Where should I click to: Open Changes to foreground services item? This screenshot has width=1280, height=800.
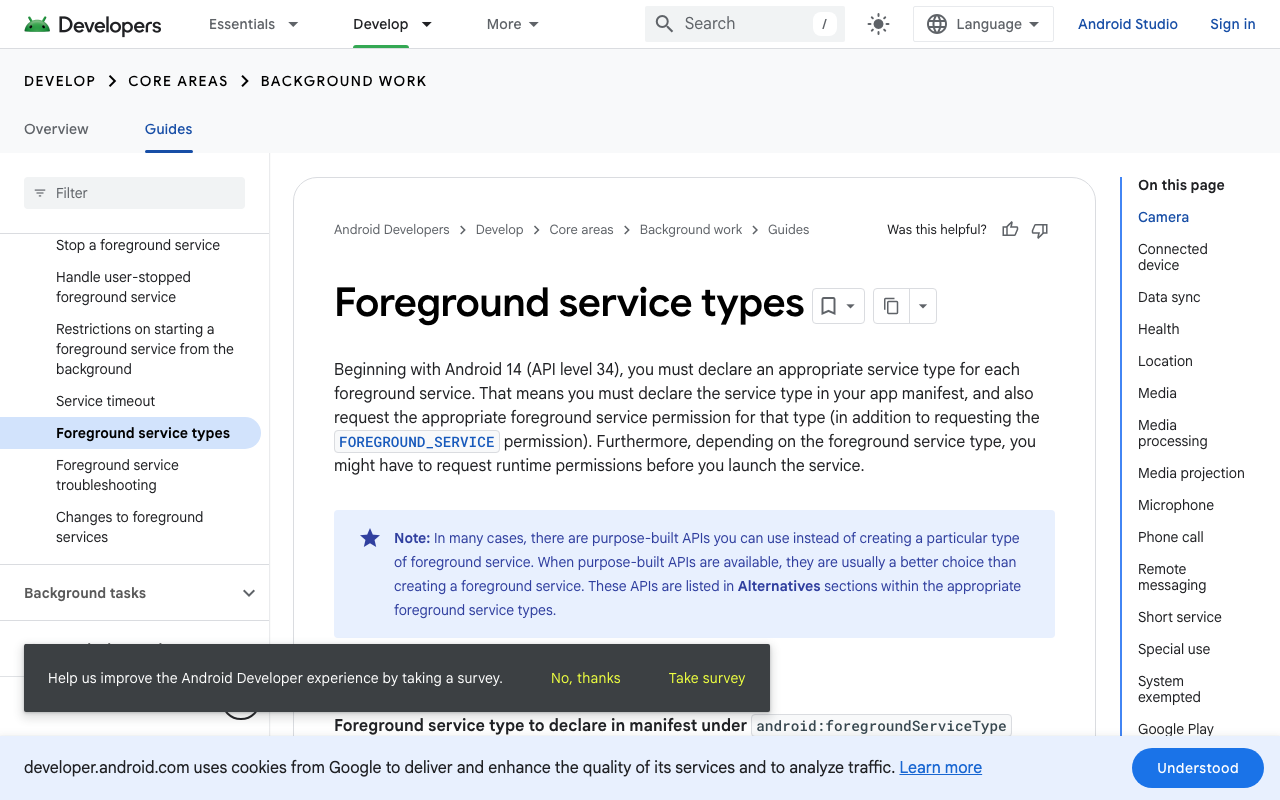click(129, 527)
